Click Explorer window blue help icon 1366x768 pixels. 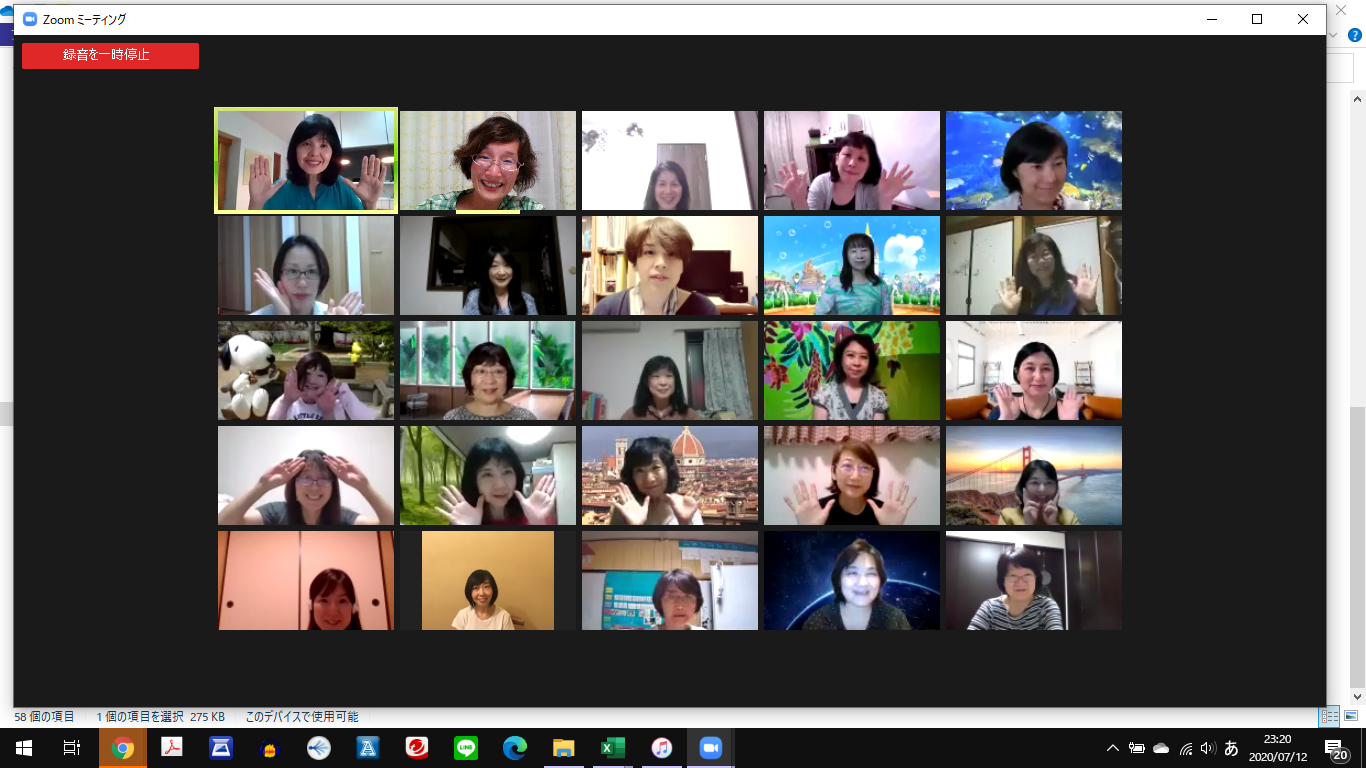pyautogui.click(x=1355, y=35)
